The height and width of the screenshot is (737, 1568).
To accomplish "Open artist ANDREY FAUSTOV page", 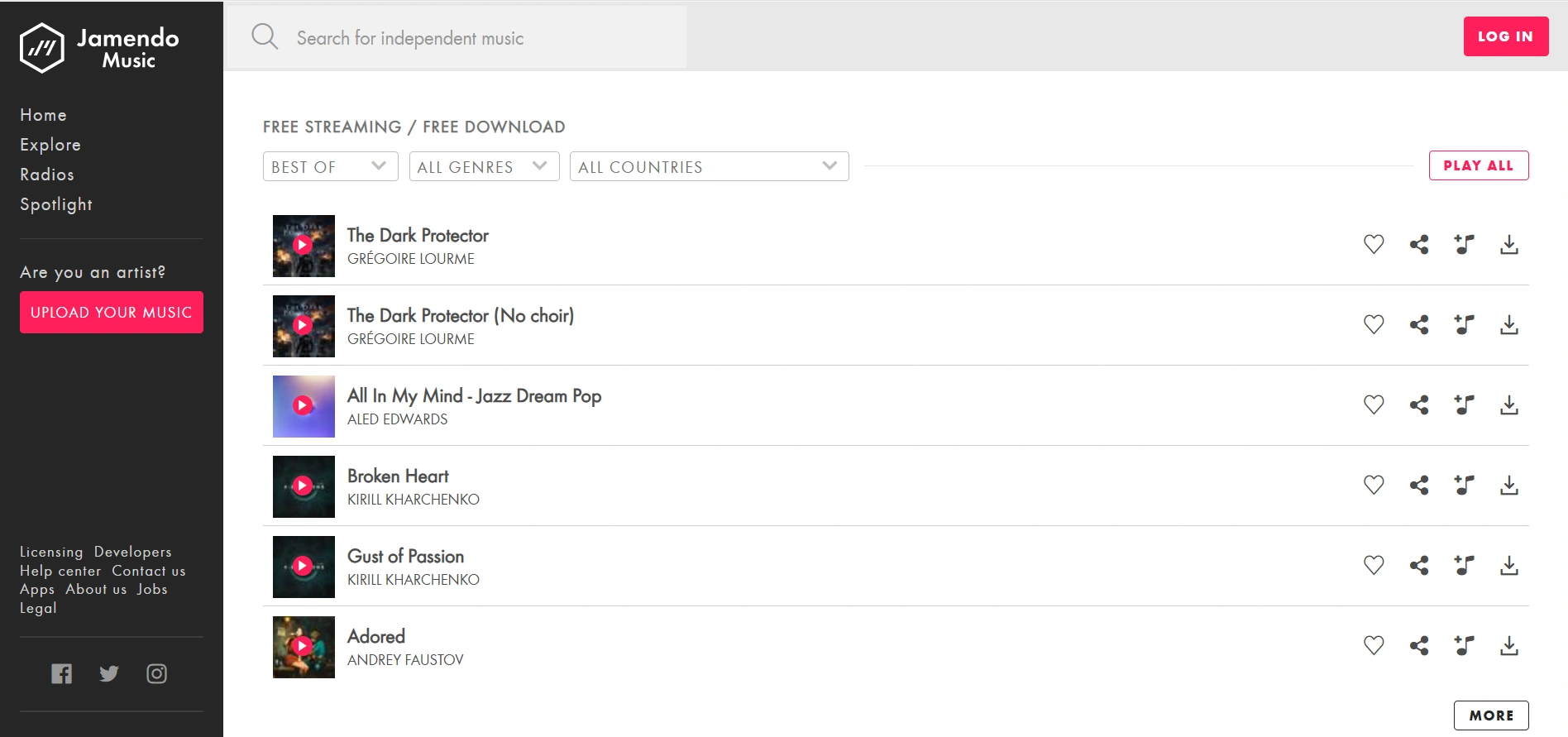I will [405, 660].
